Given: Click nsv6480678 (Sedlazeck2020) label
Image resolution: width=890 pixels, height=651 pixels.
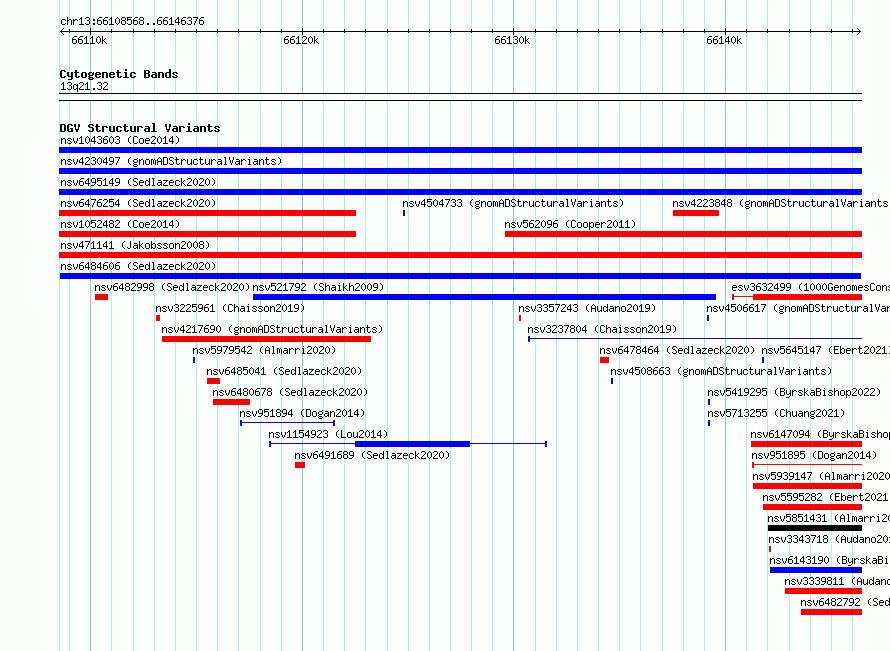Looking at the screenshot, I should pos(290,392).
